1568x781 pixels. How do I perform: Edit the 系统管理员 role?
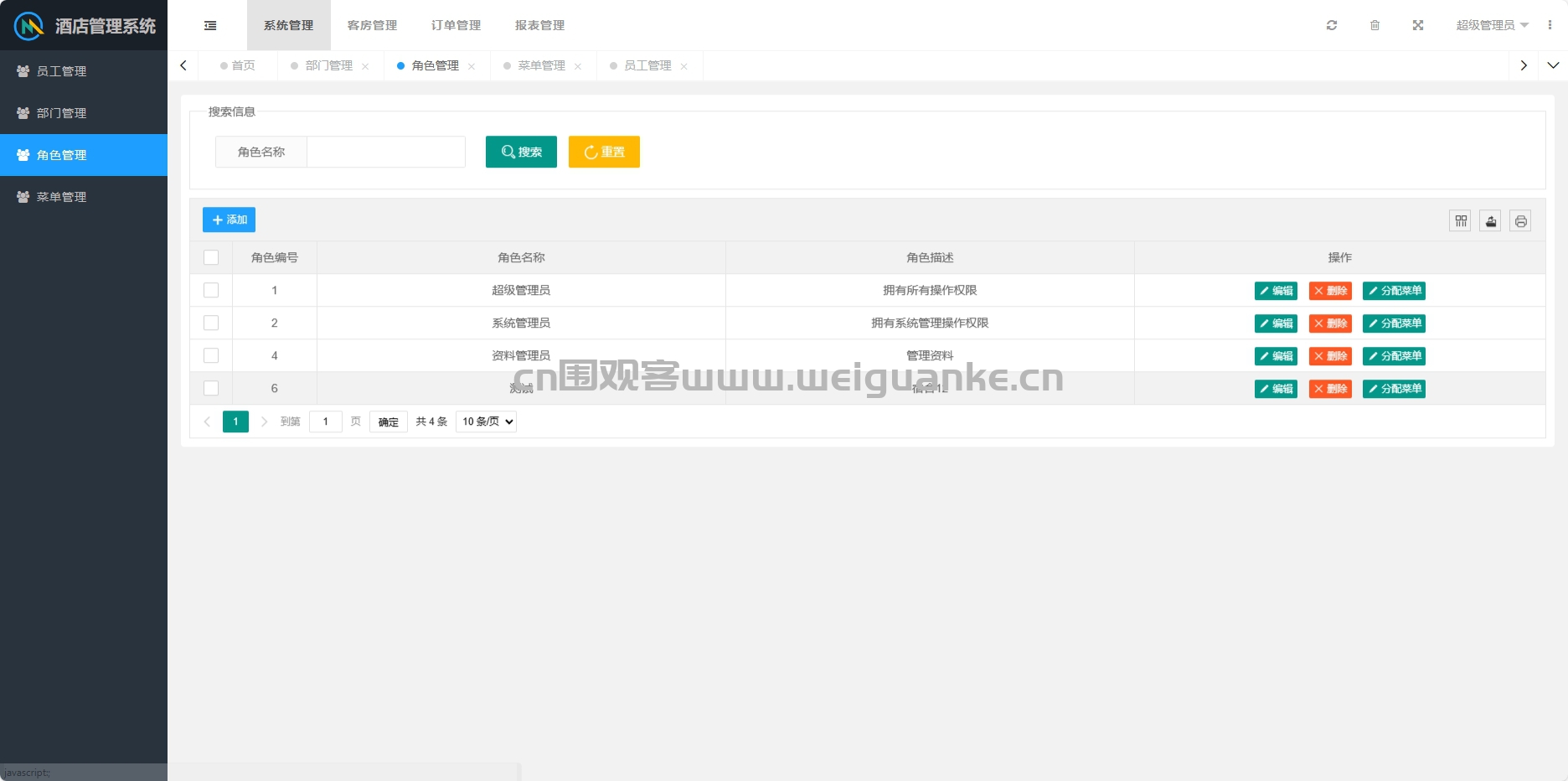[x=1276, y=323]
